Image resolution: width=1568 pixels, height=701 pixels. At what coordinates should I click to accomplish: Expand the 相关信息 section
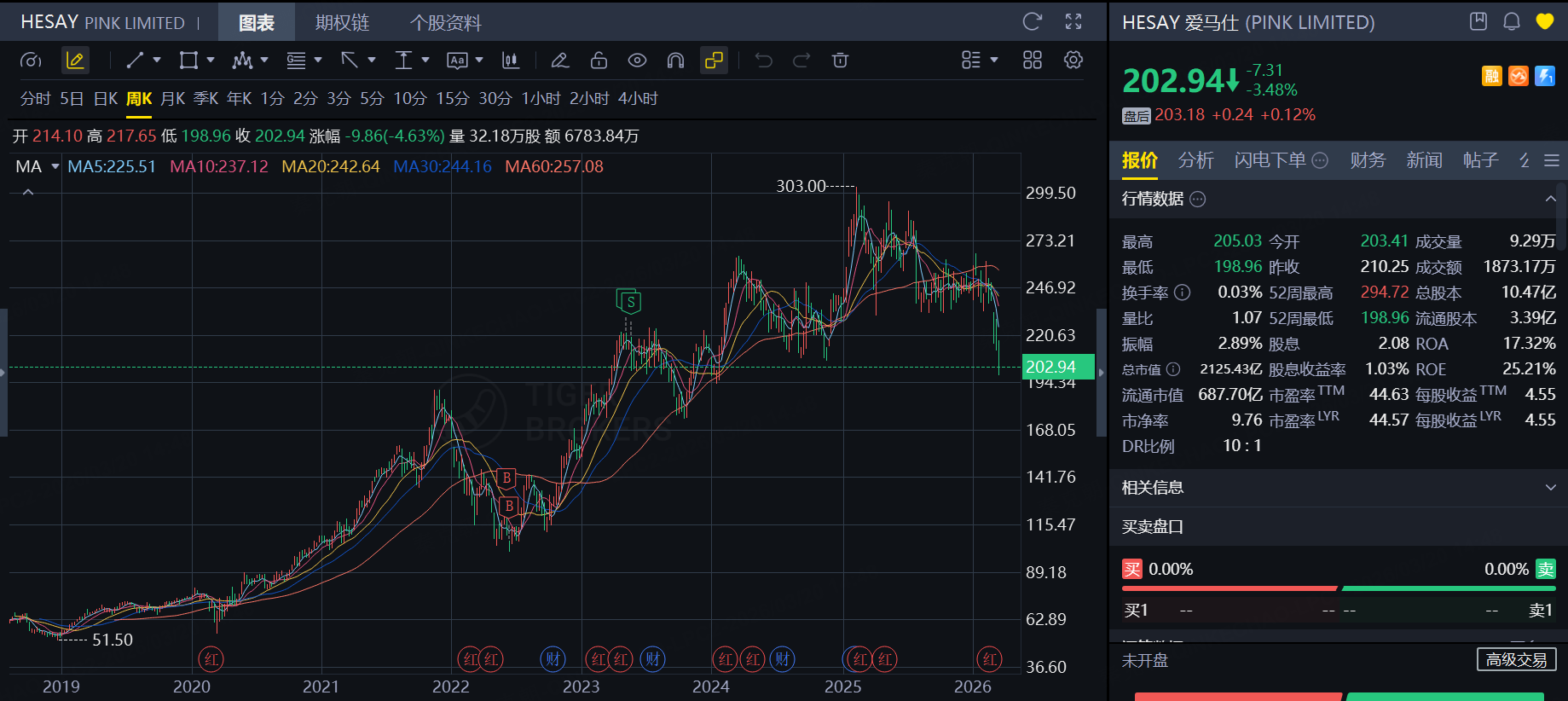tap(1549, 488)
